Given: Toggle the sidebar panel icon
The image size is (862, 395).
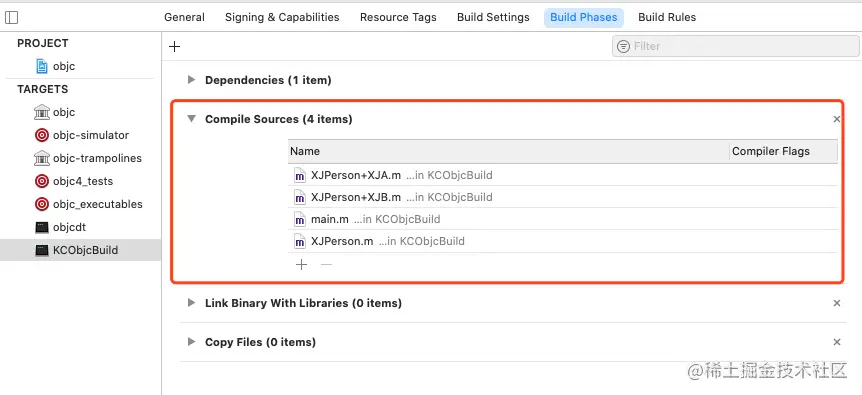Looking at the screenshot, I should pyautogui.click(x=11, y=18).
